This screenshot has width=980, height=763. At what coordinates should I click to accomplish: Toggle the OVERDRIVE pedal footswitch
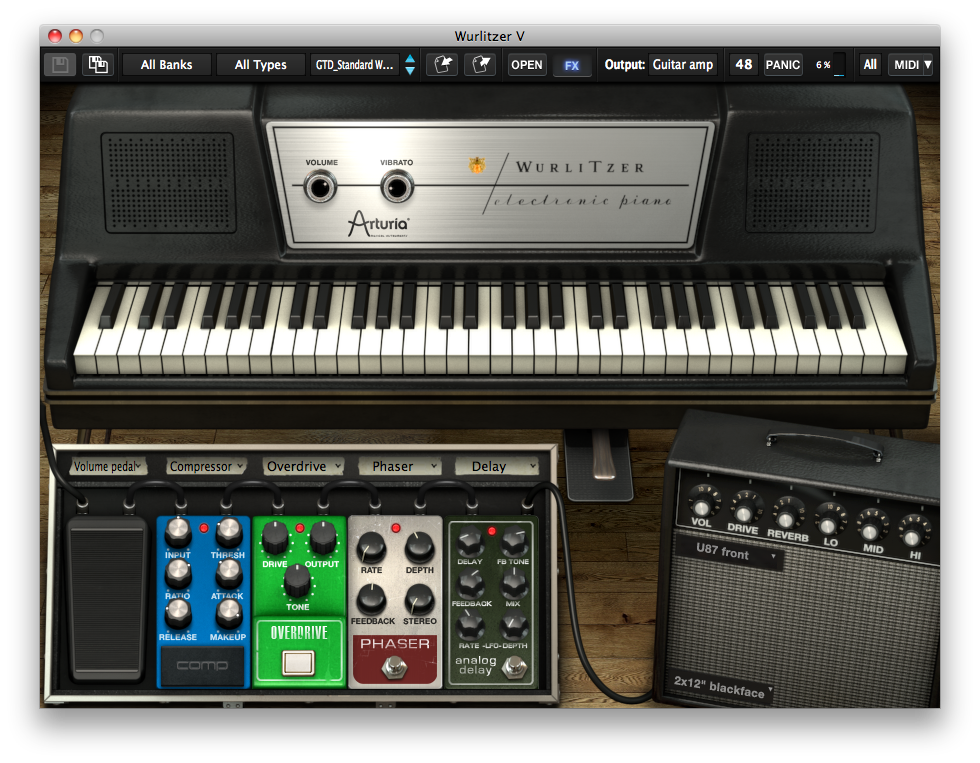pyautogui.click(x=299, y=663)
